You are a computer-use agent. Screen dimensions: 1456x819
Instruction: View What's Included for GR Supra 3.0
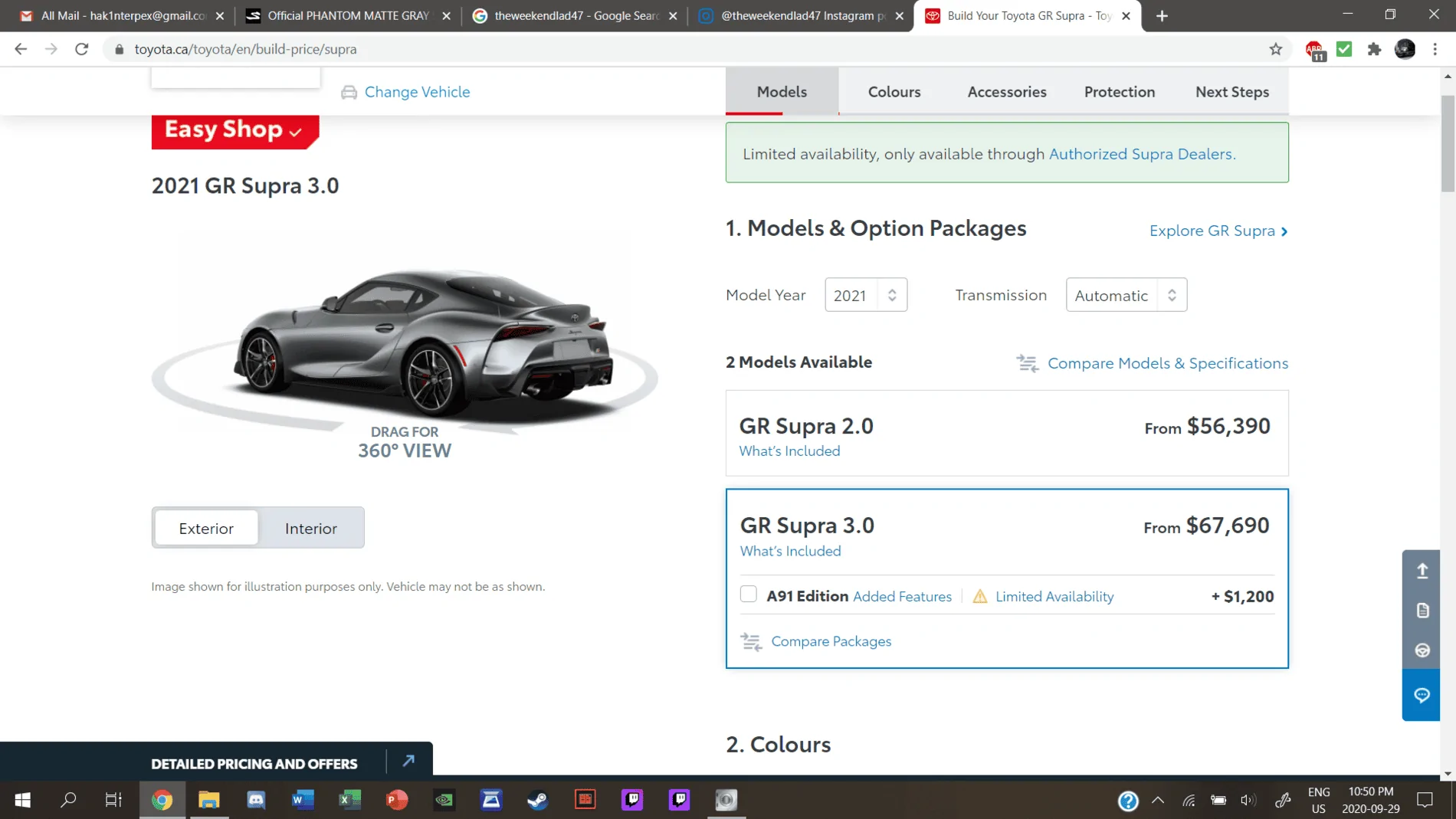(790, 551)
